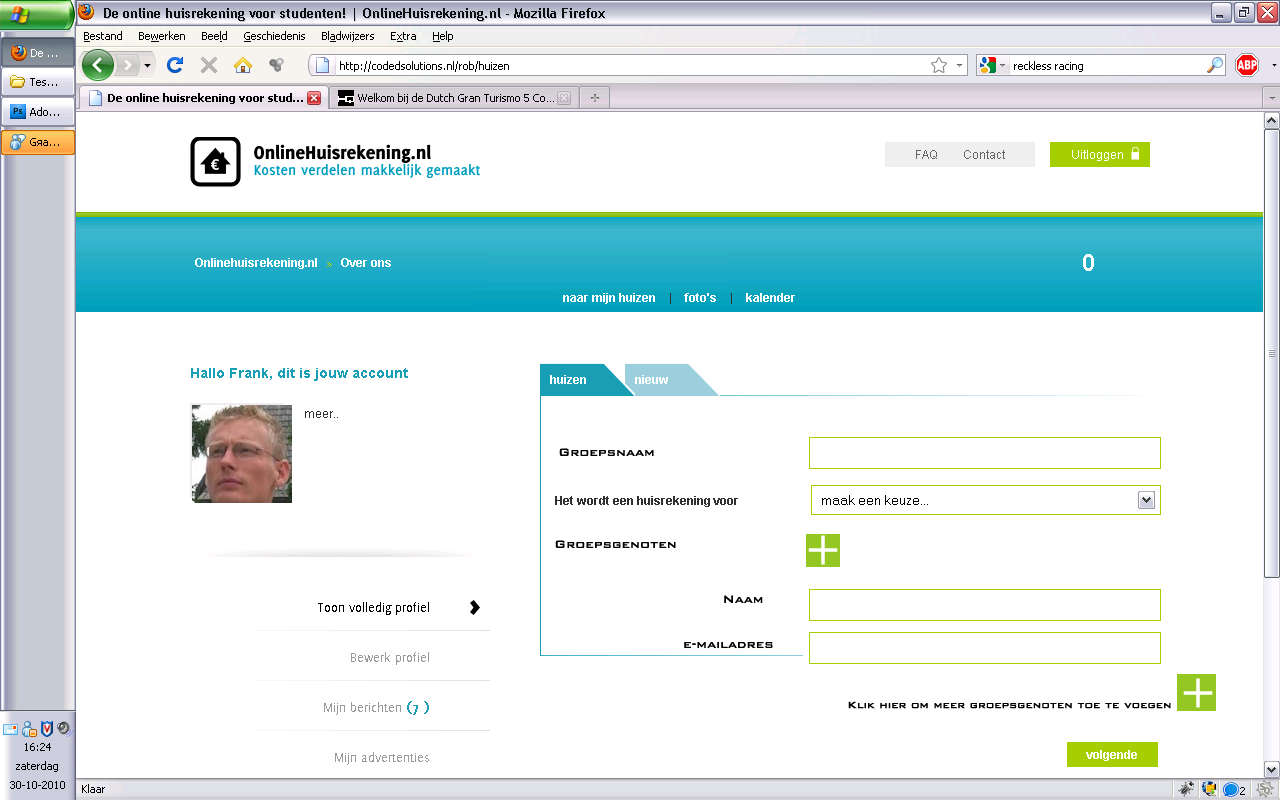Open the 'Mijn berichten' link
Image resolution: width=1280 pixels, height=800 pixels.
[x=375, y=707]
